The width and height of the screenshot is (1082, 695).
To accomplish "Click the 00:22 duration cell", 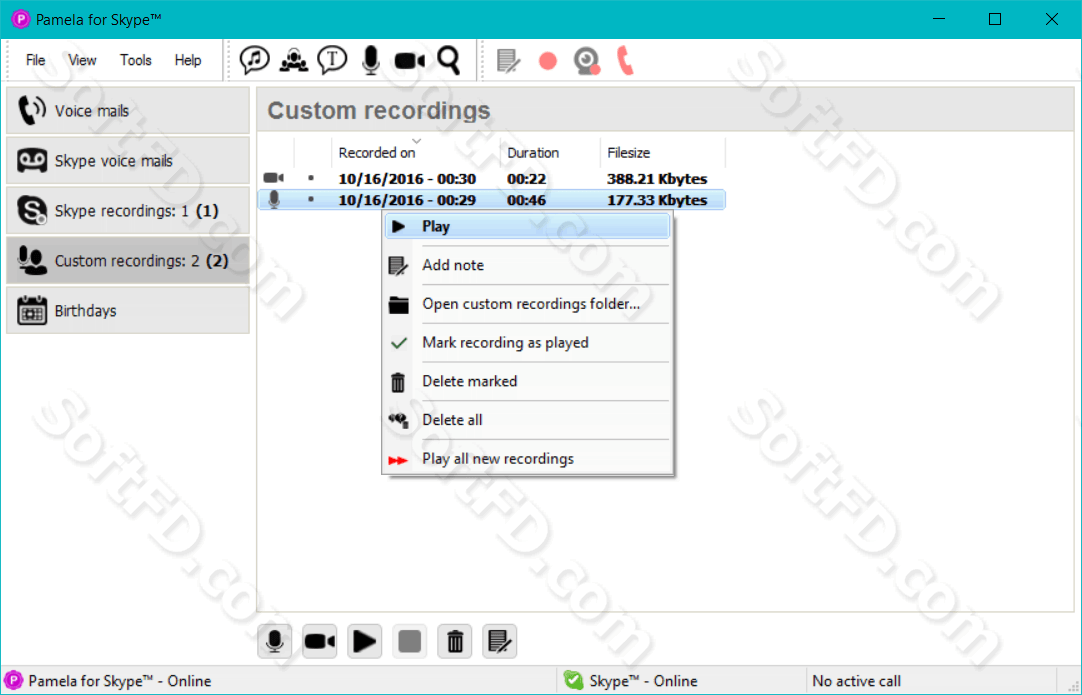I will coord(527,179).
